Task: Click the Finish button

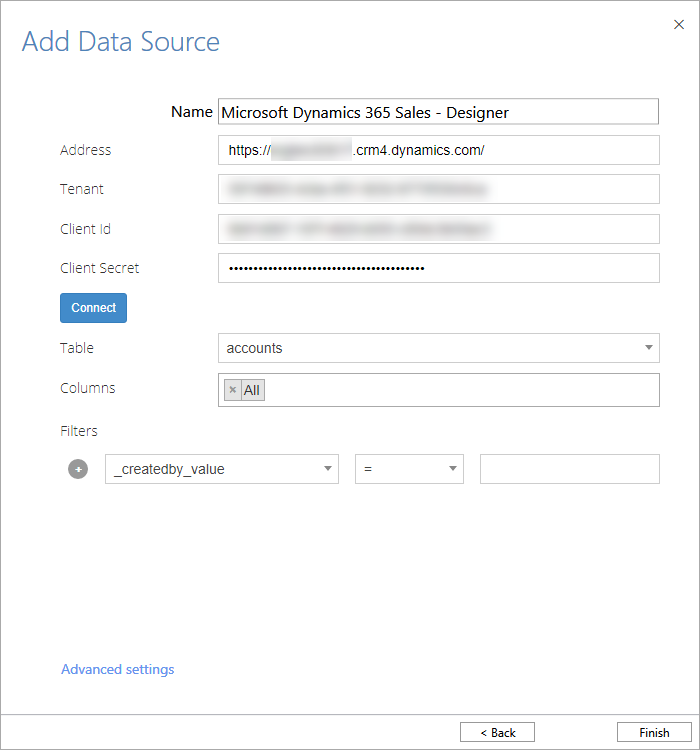Action: 654,732
